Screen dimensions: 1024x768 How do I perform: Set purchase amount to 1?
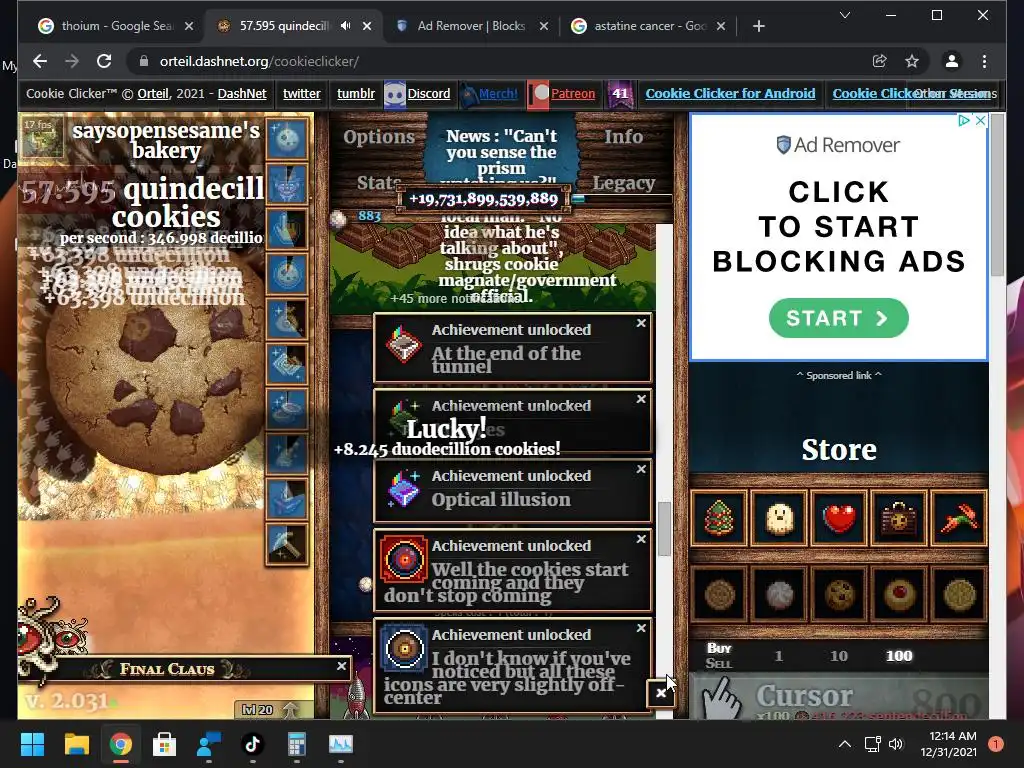778,656
